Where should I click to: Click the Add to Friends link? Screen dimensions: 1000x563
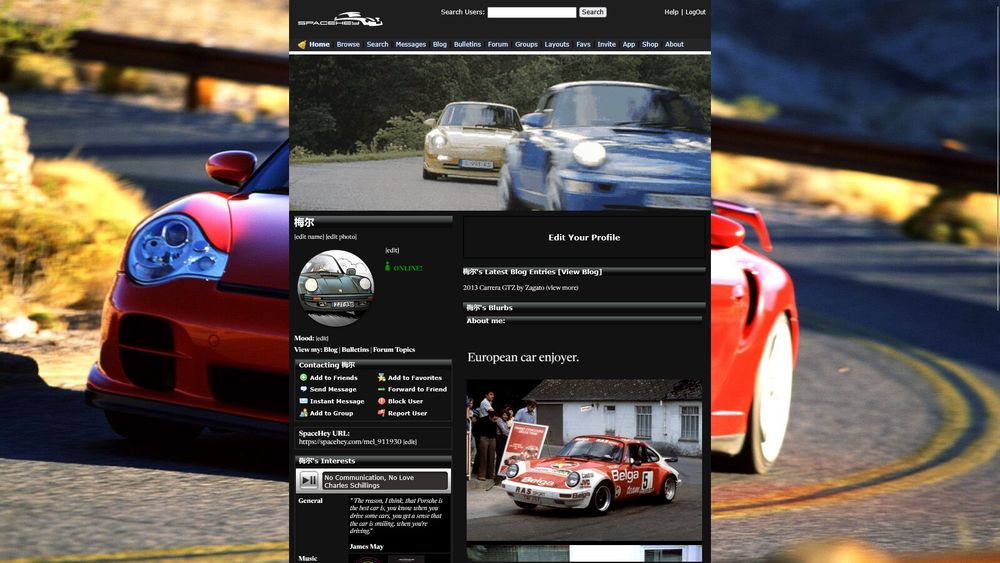(x=334, y=377)
